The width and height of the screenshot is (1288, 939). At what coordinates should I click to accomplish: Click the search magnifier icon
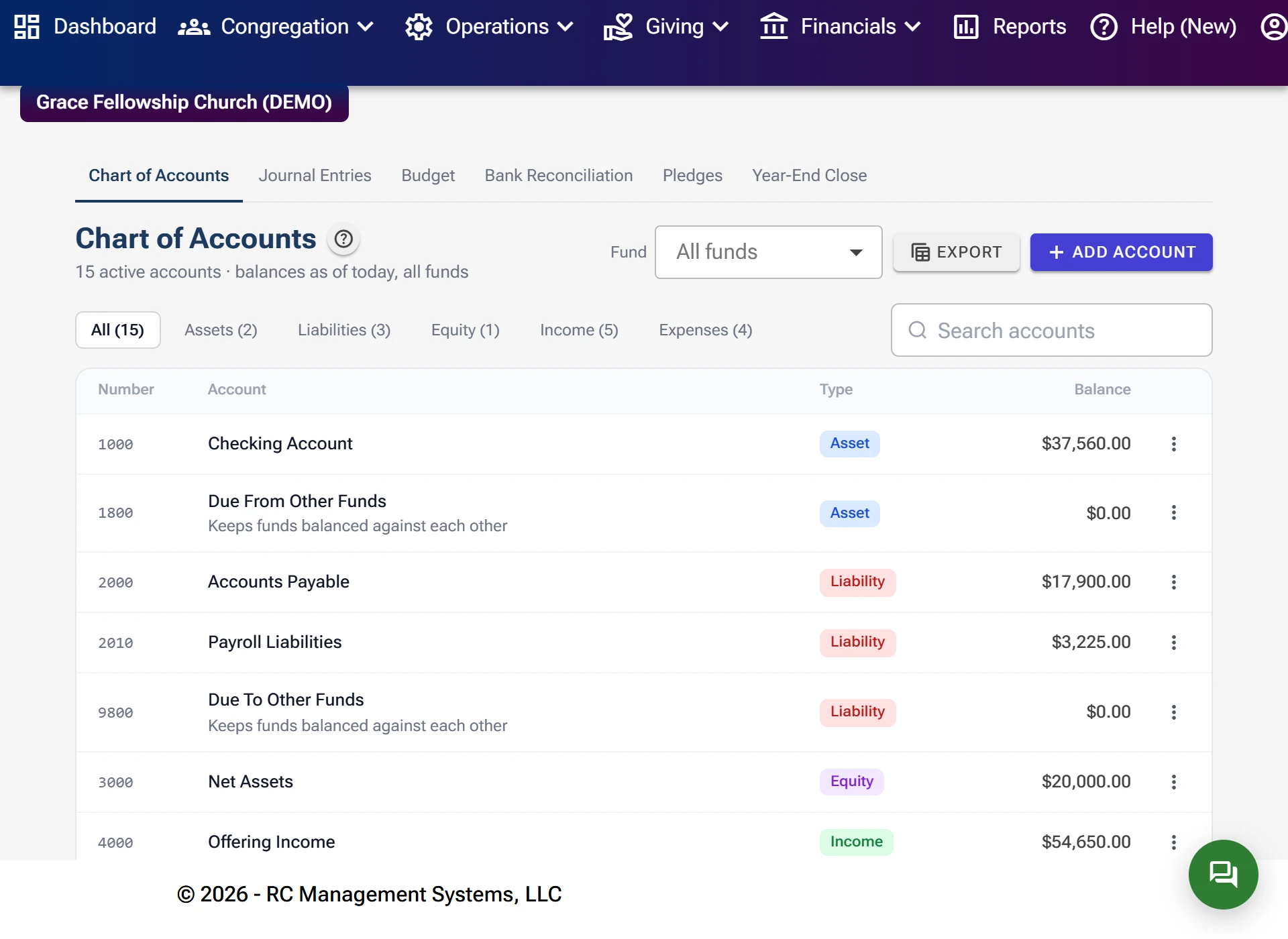coord(917,330)
